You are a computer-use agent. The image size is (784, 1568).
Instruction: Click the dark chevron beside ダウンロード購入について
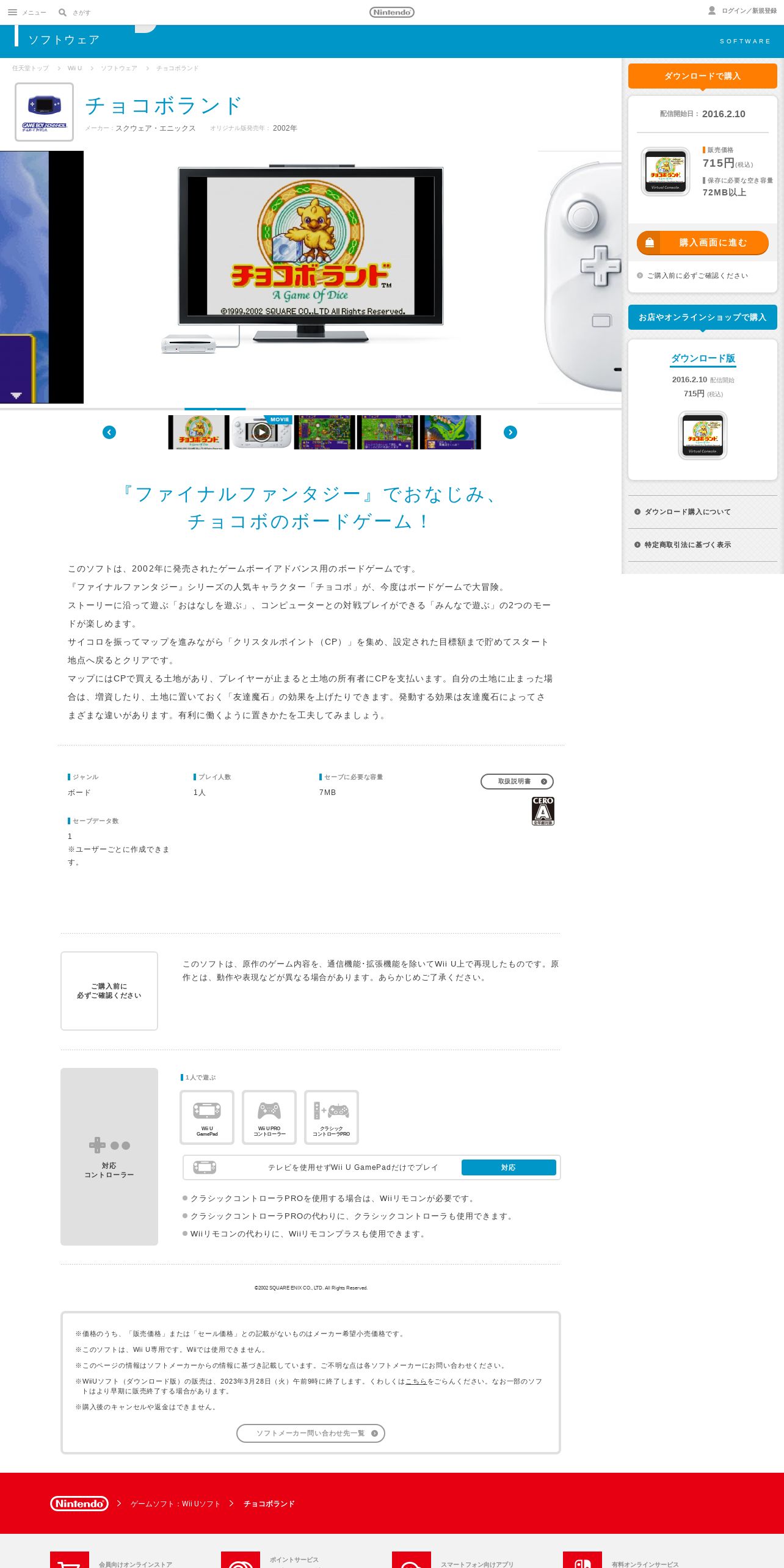637,512
